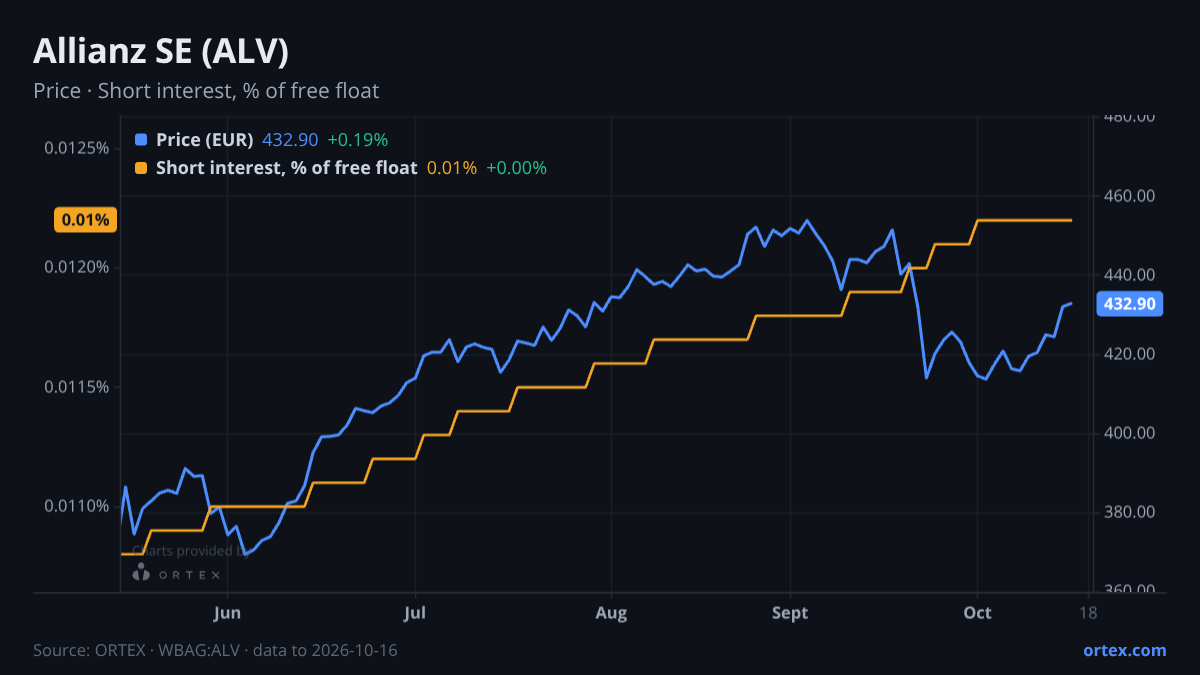Click the 0.0125% left axis label
1200x675 pixels.
click(x=76, y=148)
